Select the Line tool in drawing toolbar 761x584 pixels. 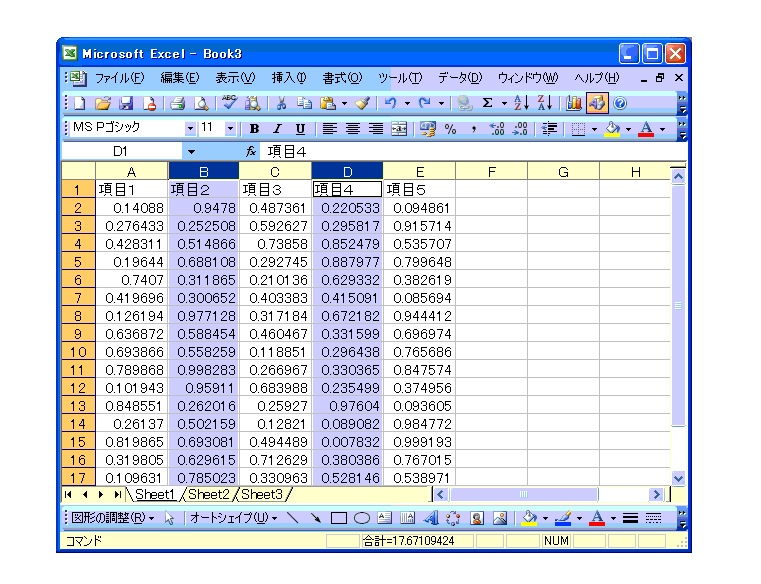(293, 518)
